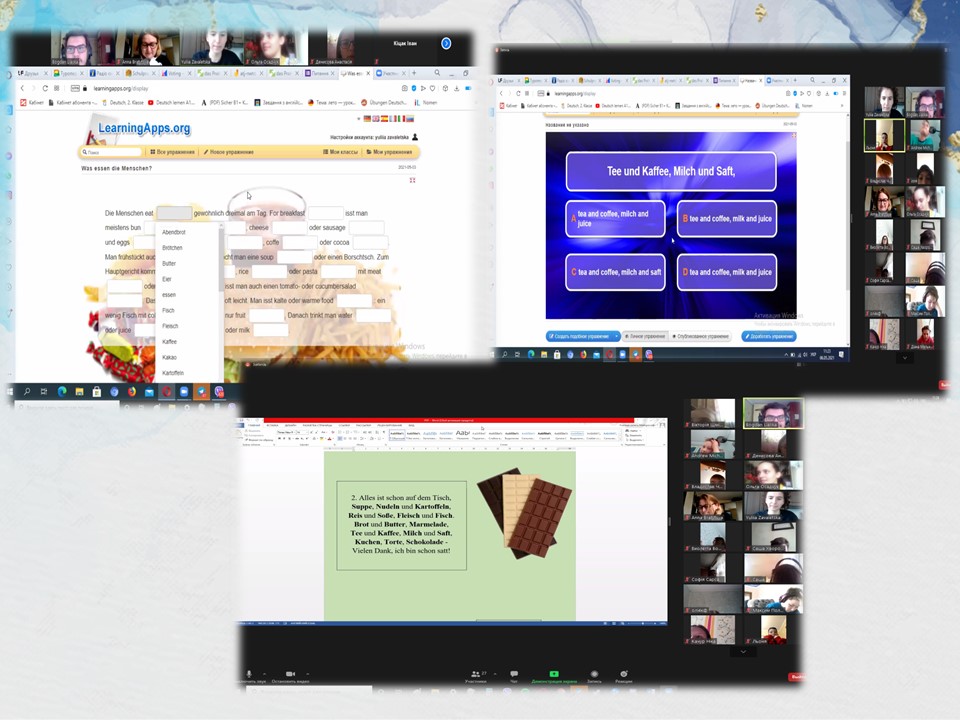Select quiz answer D 'tea and coffee, milk and juice'
This screenshot has width=960, height=720.
(727, 272)
